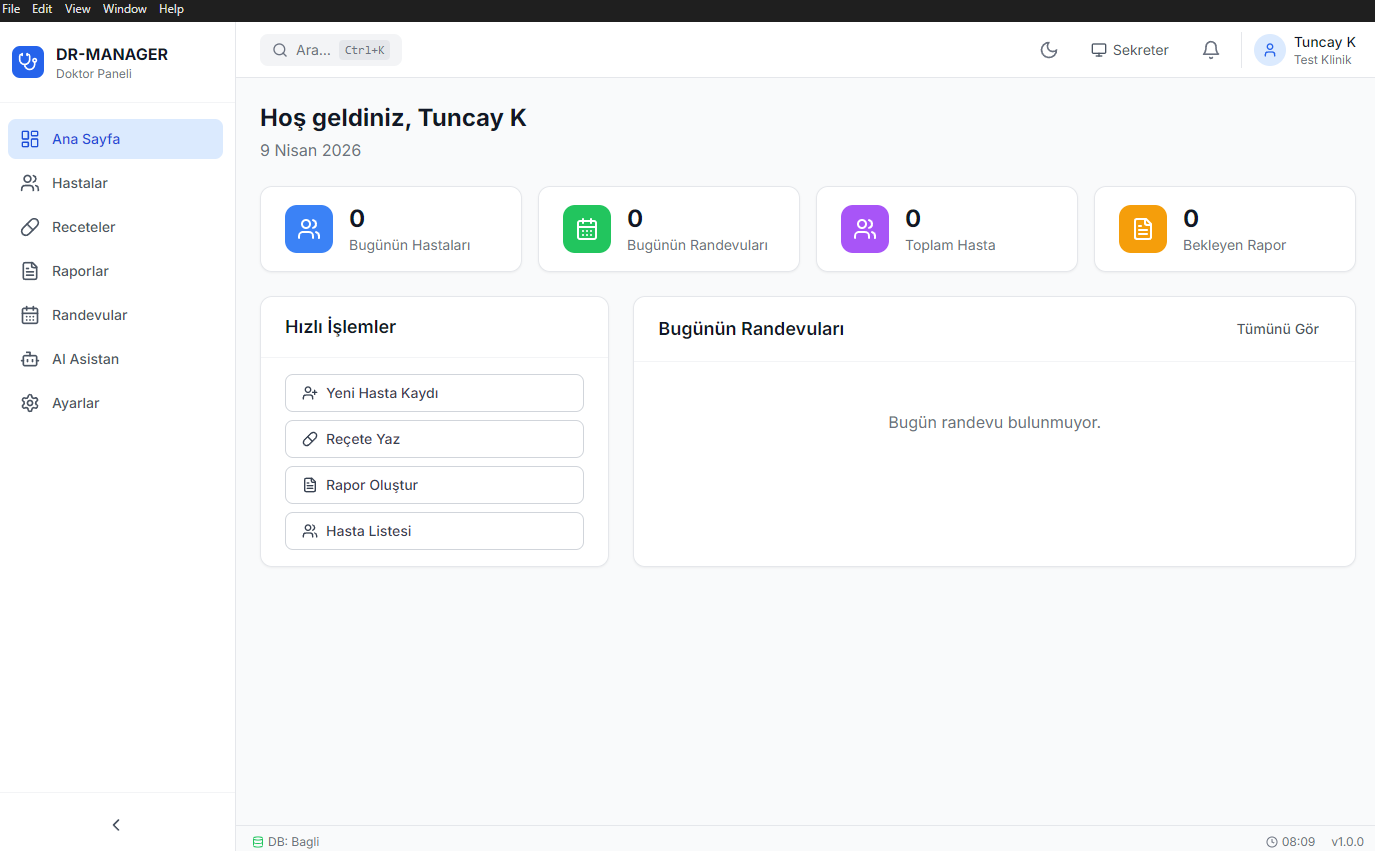Open the Tuncay K account menu
This screenshot has width=1375, height=851.
(x=1305, y=49)
